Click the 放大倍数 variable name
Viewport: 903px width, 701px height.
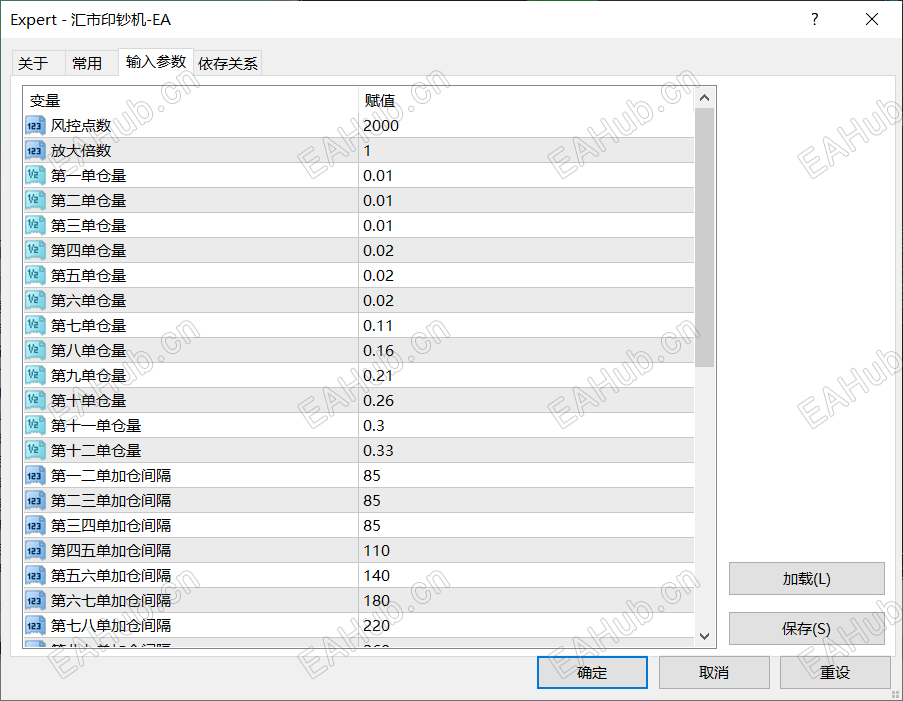click(x=81, y=150)
